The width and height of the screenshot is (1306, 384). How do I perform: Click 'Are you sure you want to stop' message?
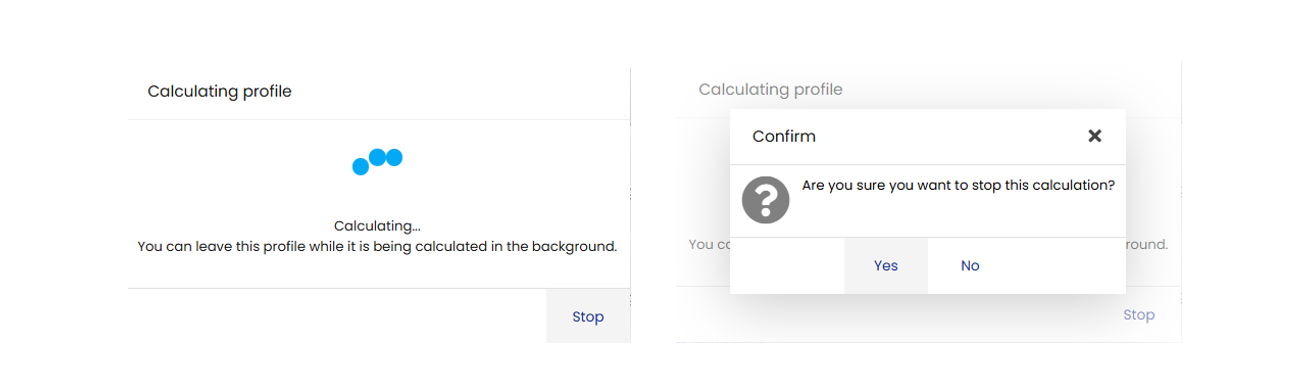pyautogui.click(x=958, y=185)
